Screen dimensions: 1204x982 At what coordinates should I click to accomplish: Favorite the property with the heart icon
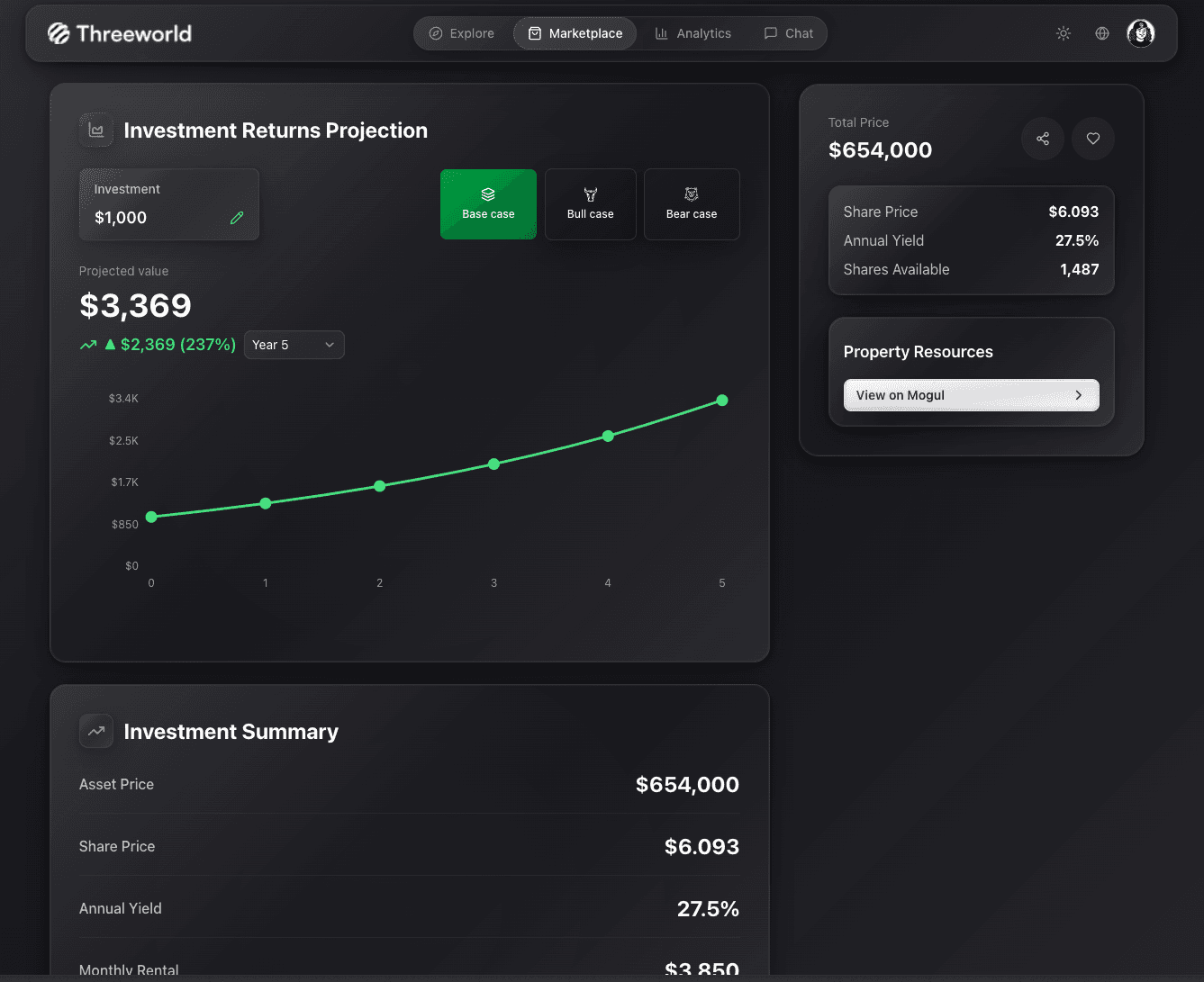click(x=1093, y=139)
